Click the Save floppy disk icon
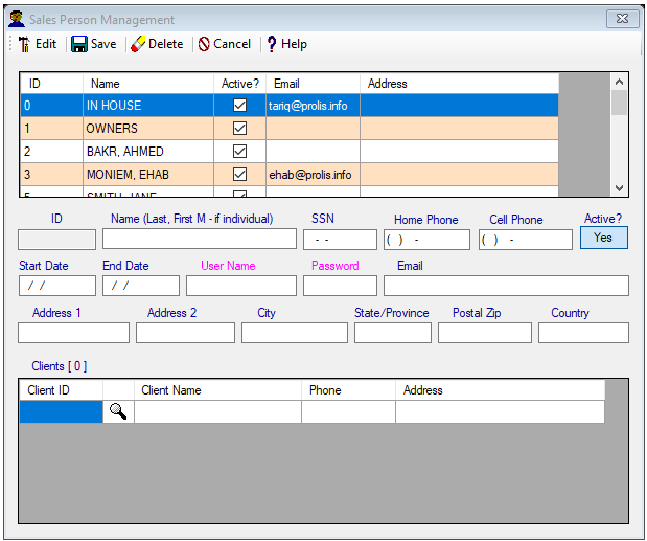The height and width of the screenshot is (541, 647). pos(79,44)
